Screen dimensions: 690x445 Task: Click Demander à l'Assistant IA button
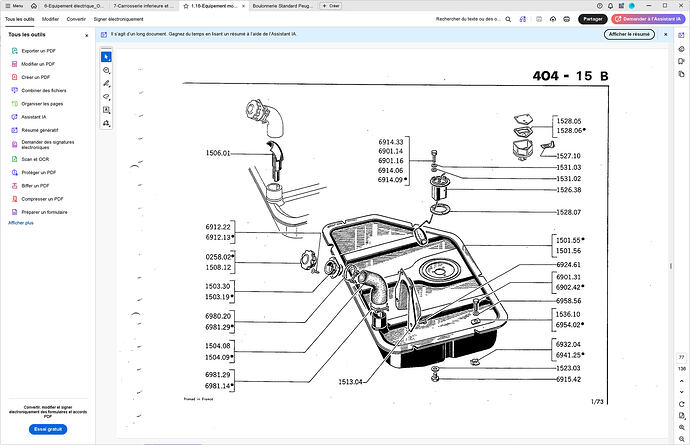tap(648, 19)
